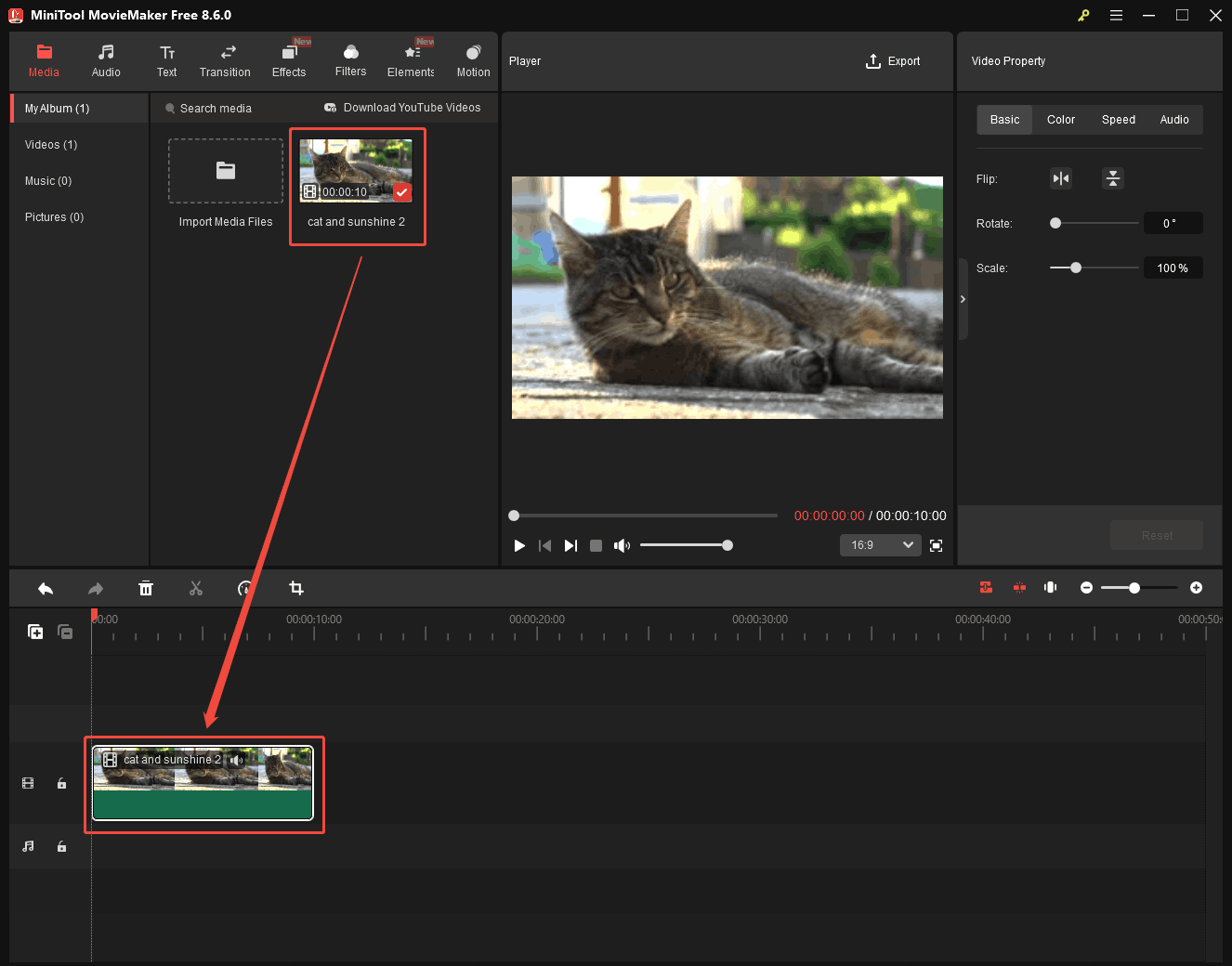The height and width of the screenshot is (966, 1232).
Task: Click the red timeline marker icon
Action: (1019, 587)
